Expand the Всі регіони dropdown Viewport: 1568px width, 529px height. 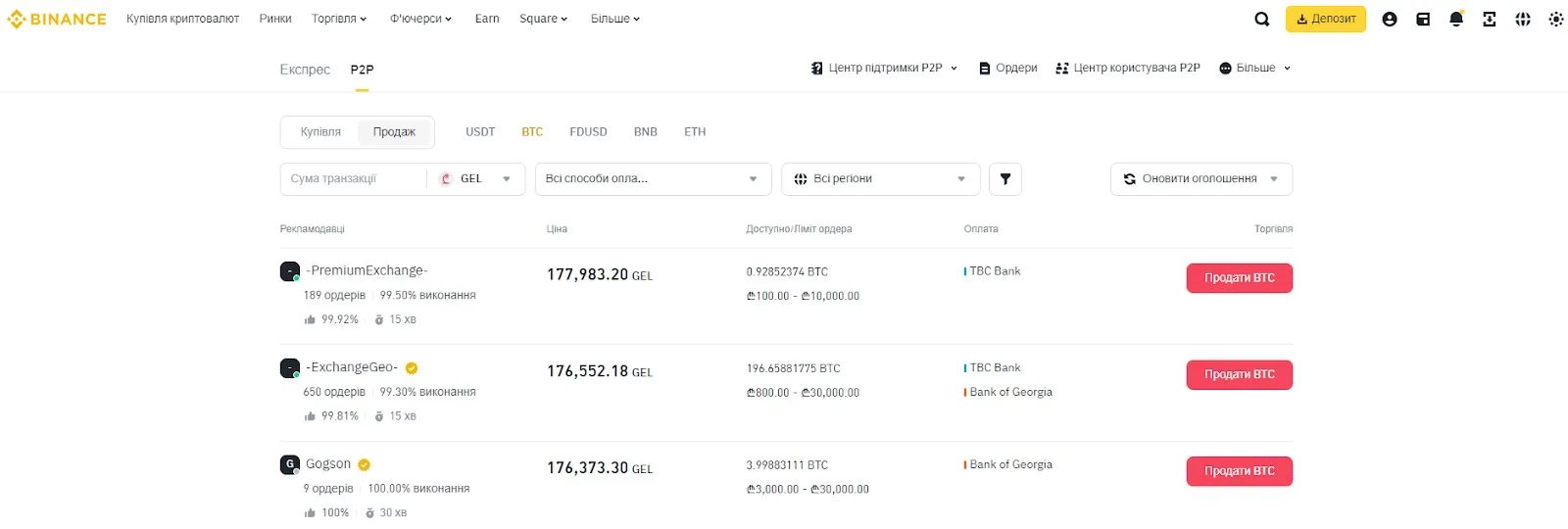point(880,179)
